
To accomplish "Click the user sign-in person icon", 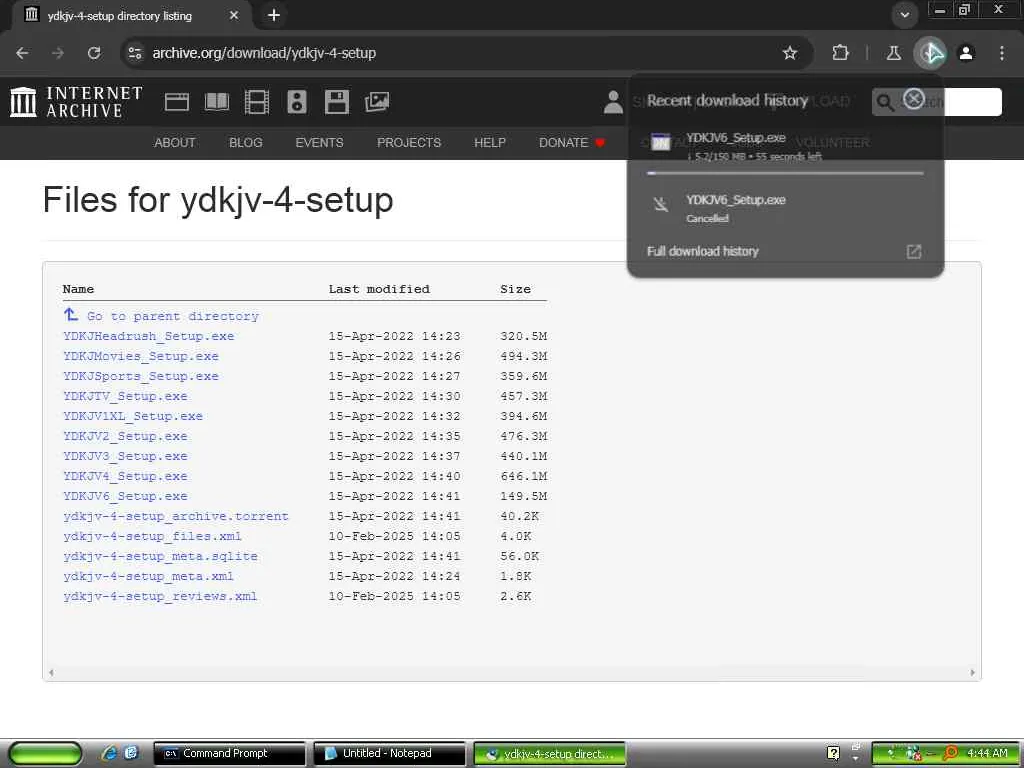I will [613, 102].
